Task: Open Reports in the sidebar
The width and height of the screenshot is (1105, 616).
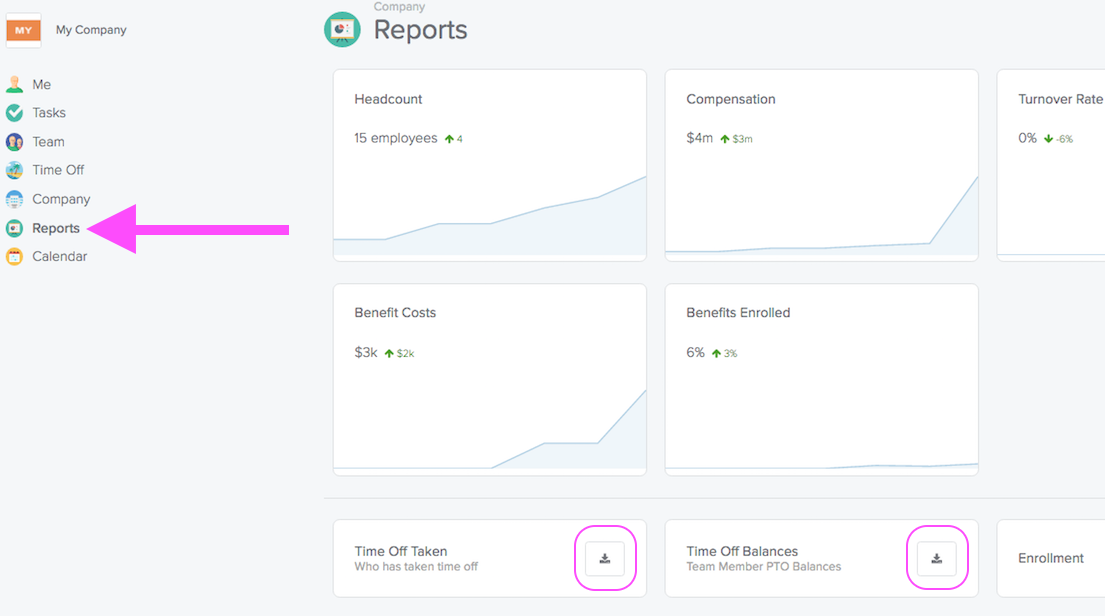Action: 56,228
